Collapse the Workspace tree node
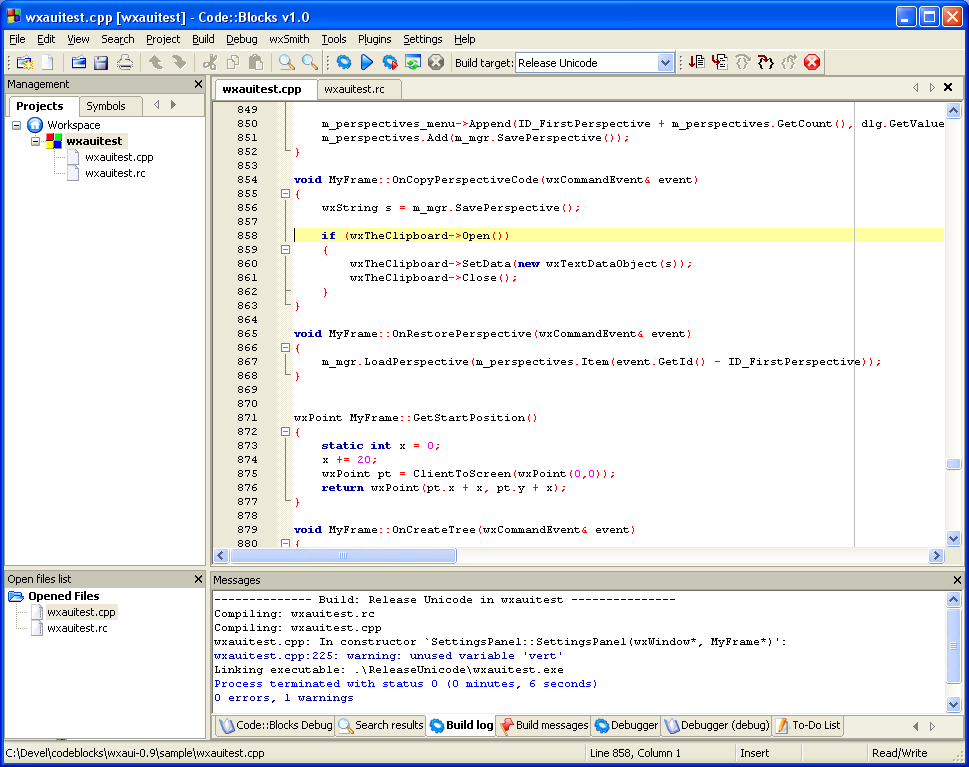 point(17,125)
